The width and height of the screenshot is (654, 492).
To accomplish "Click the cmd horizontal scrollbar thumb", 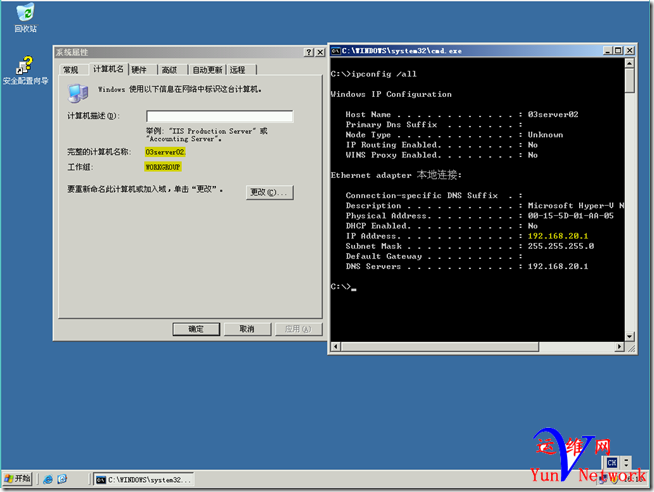I will [440, 346].
